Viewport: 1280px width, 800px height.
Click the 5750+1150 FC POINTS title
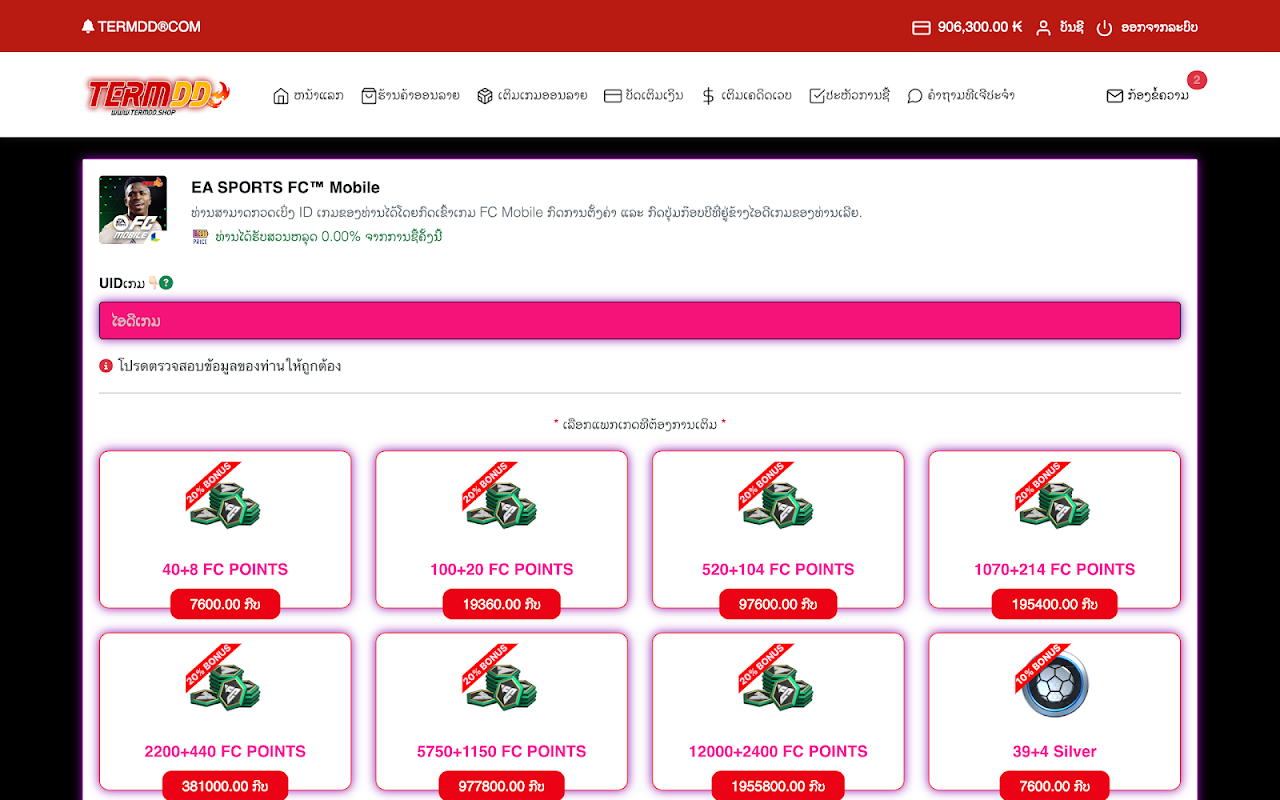coord(501,751)
